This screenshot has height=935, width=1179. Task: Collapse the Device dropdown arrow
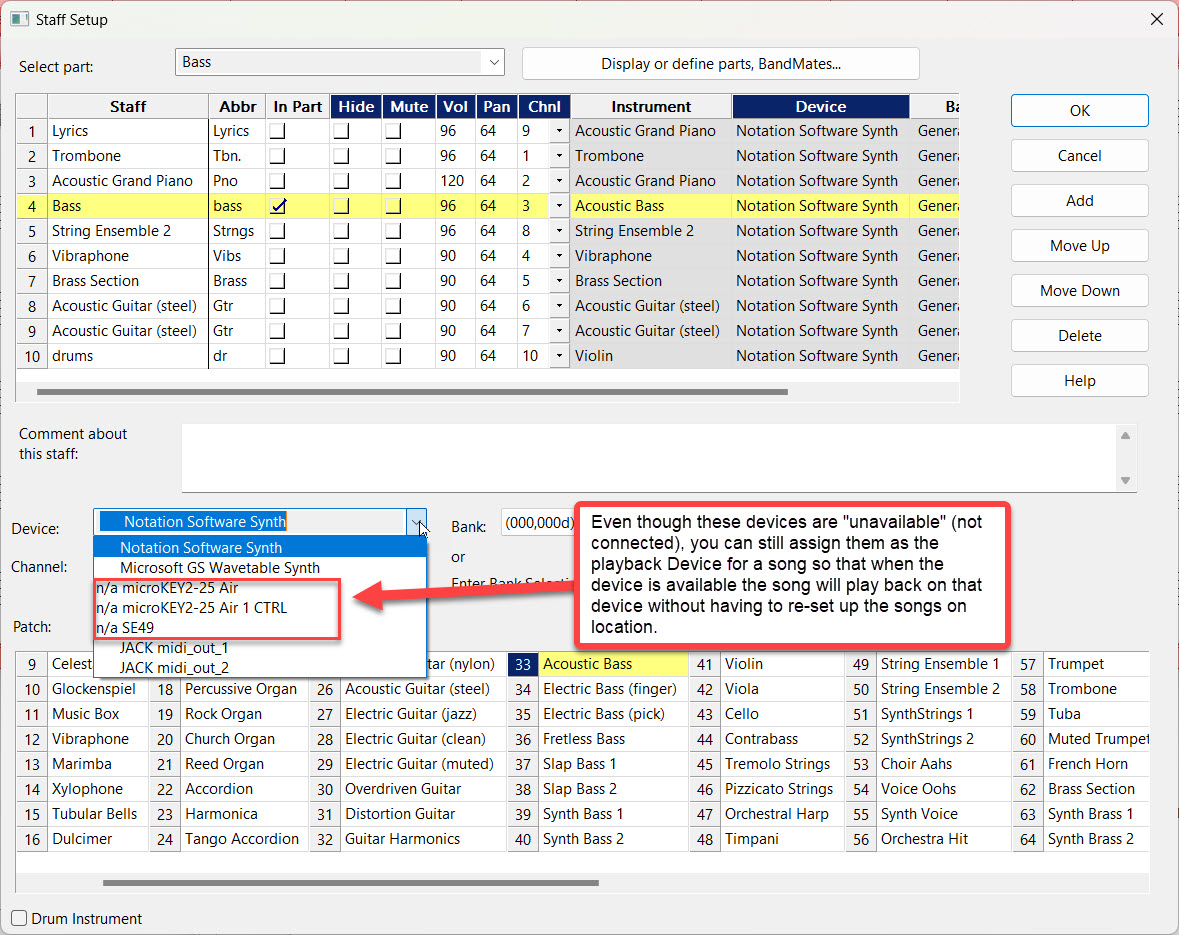(416, 522)
